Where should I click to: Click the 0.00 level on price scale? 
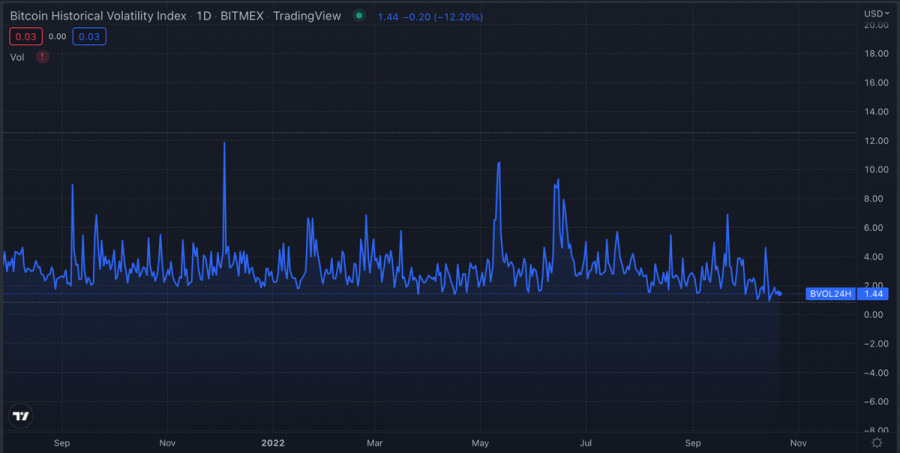coord(876,315)
